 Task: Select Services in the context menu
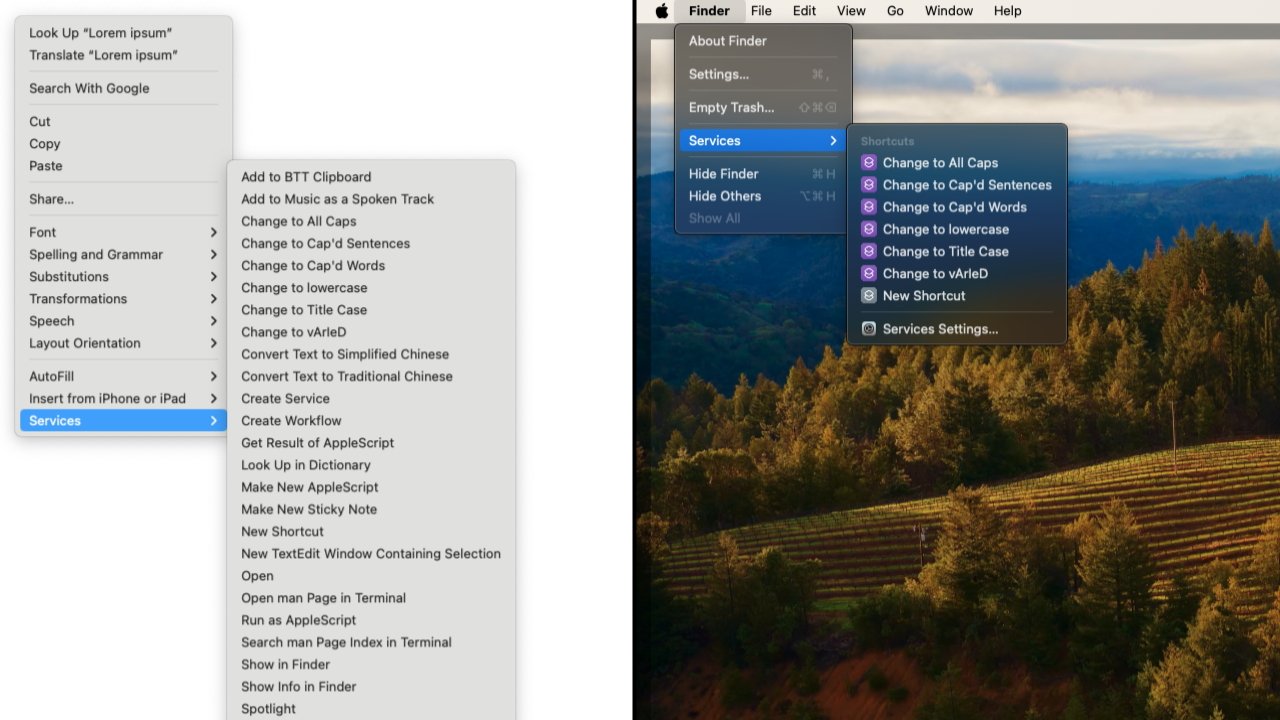124,421
